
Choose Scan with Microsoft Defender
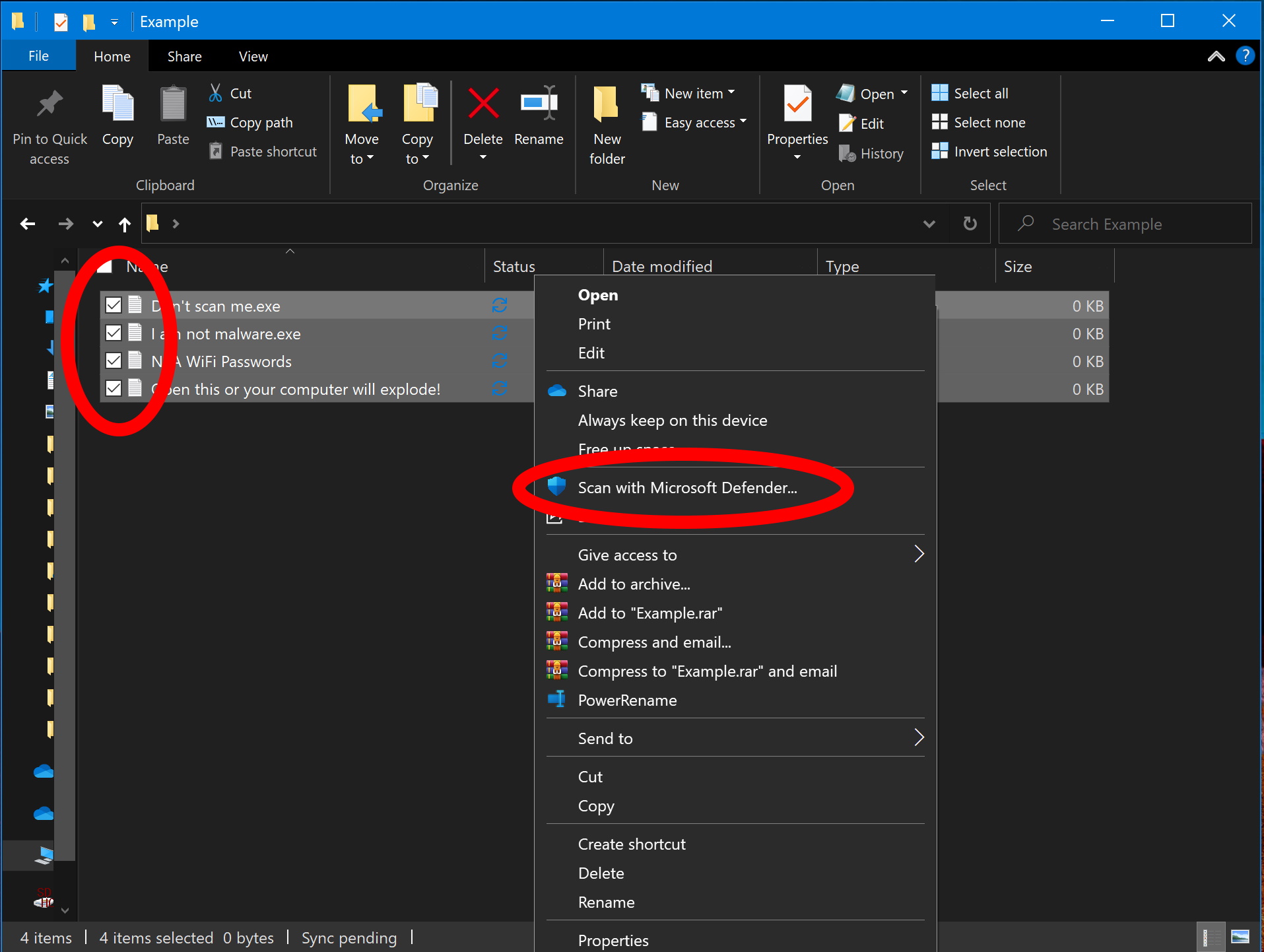point(686,487)
